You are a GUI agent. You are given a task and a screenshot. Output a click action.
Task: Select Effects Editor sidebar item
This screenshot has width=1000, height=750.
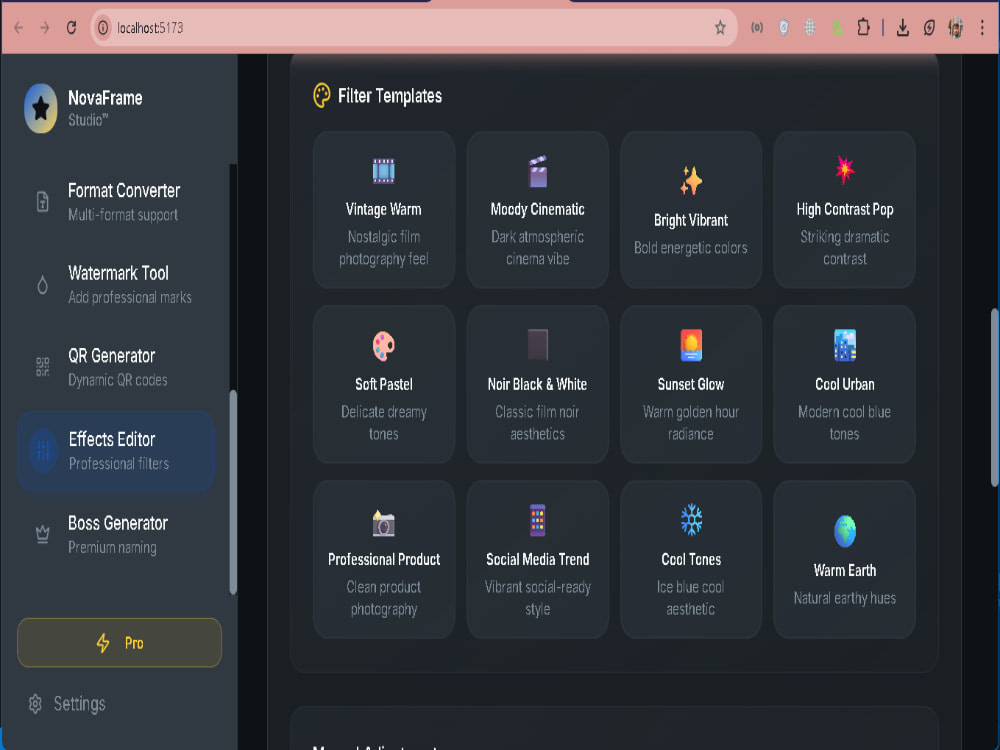coord(116,451)
